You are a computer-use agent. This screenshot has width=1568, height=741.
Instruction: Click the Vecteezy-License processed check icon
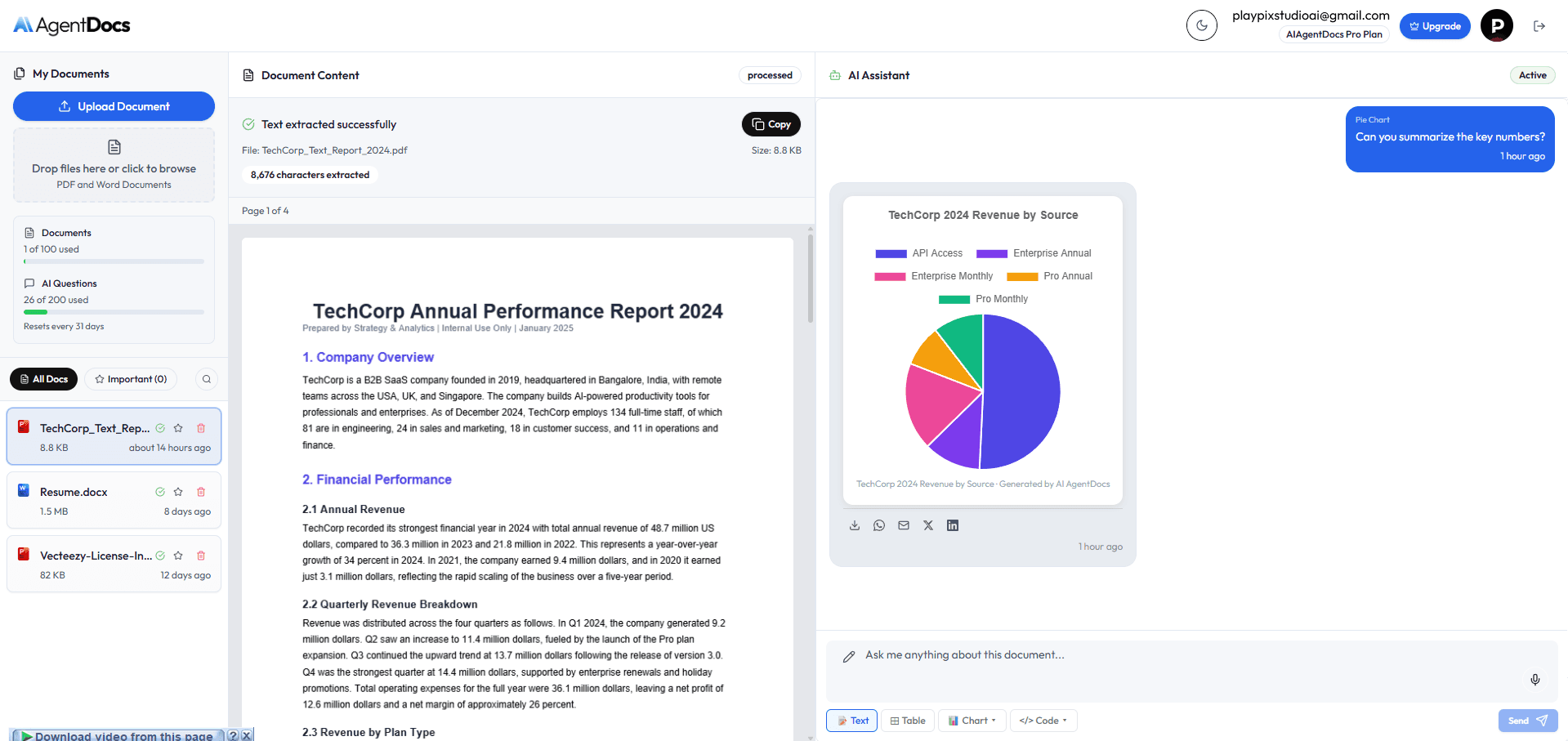coord(160,556)
